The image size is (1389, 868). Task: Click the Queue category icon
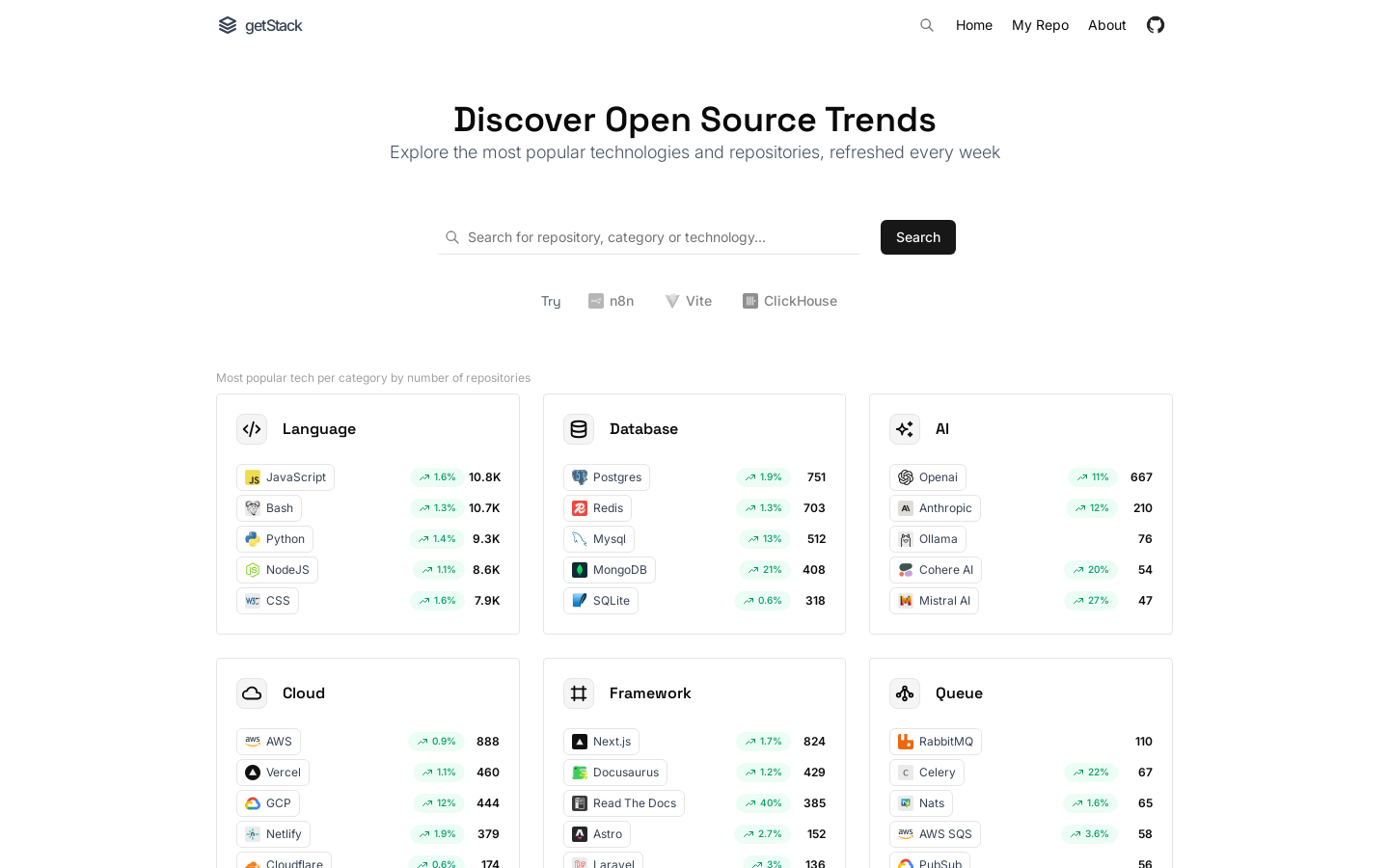click(905, 693)
